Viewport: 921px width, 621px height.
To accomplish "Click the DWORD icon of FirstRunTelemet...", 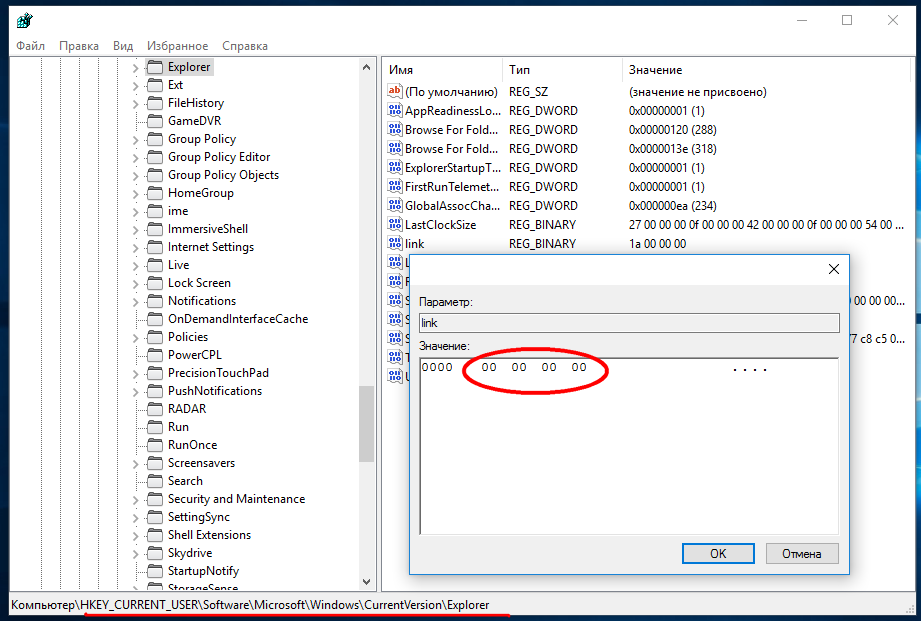I will [395, 186].
